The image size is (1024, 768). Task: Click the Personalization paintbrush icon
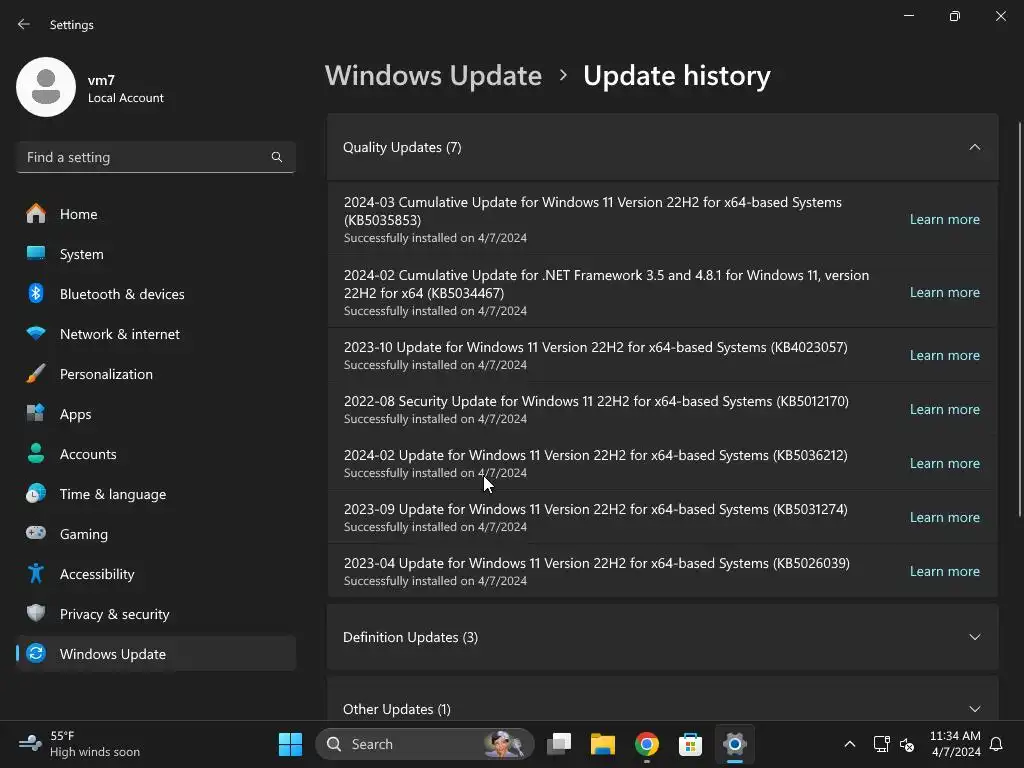click(36, 374)
